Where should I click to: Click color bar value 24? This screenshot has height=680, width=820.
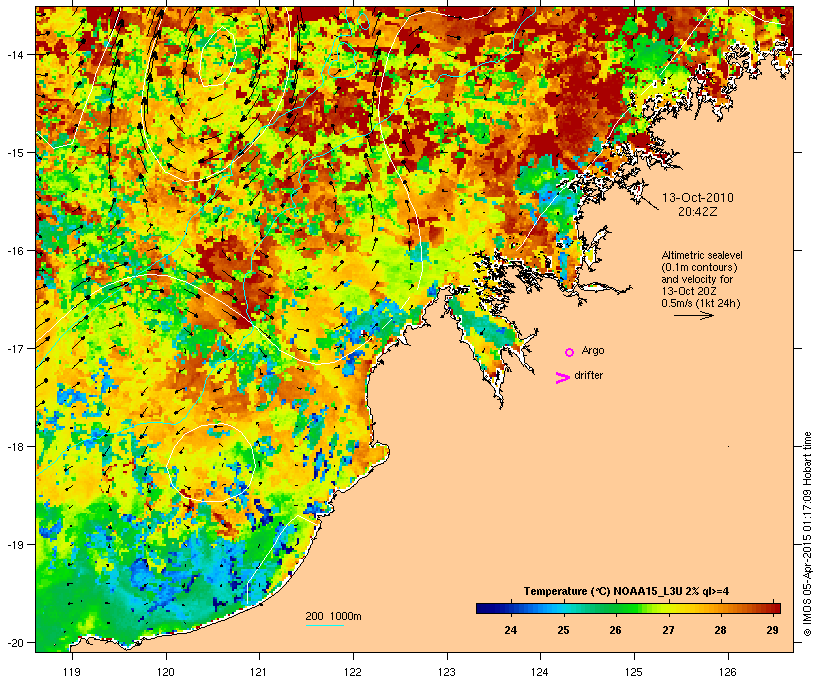tap(511, 630)
